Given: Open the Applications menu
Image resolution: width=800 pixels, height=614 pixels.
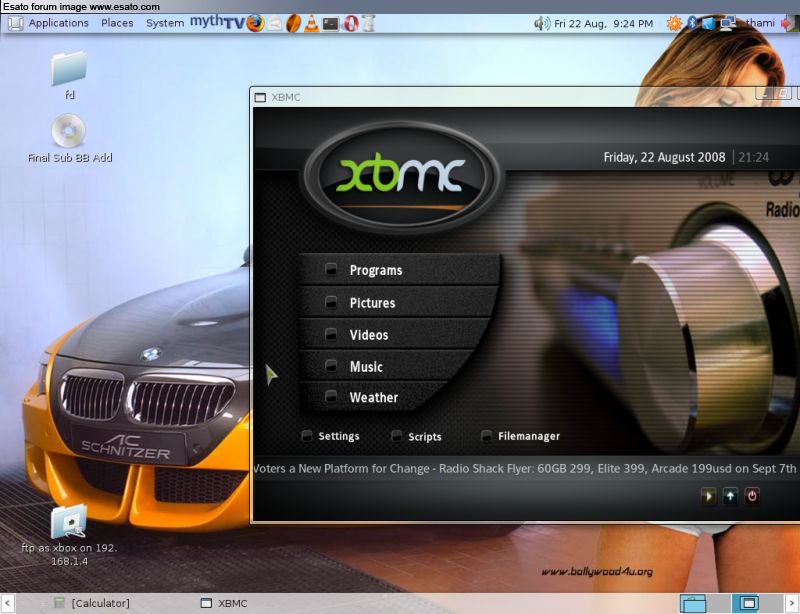Looking at the screenshot, I should (59, 23).
